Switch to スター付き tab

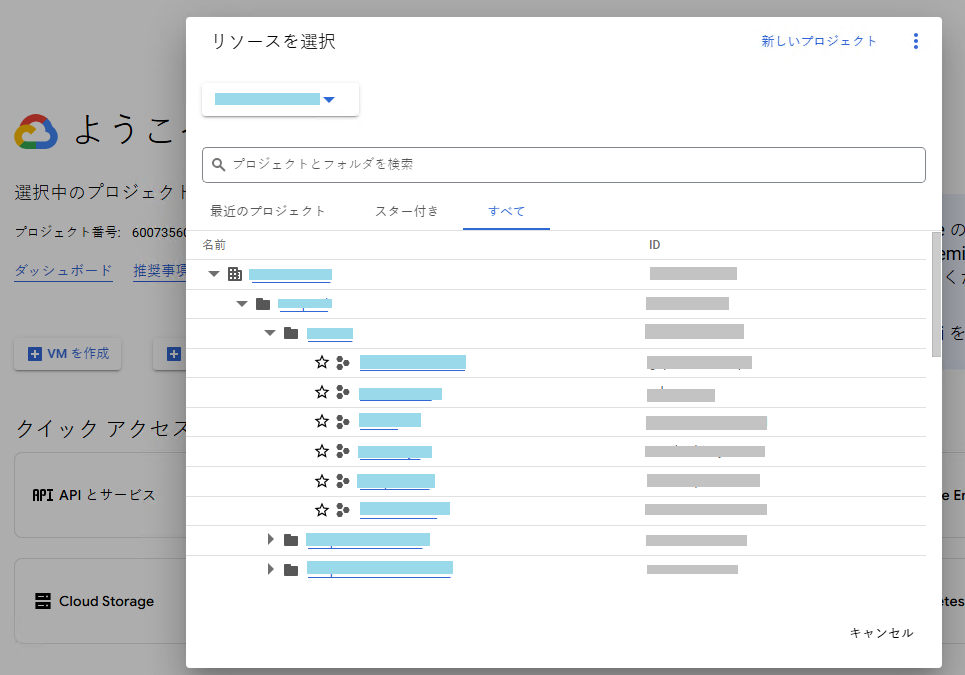407,211
